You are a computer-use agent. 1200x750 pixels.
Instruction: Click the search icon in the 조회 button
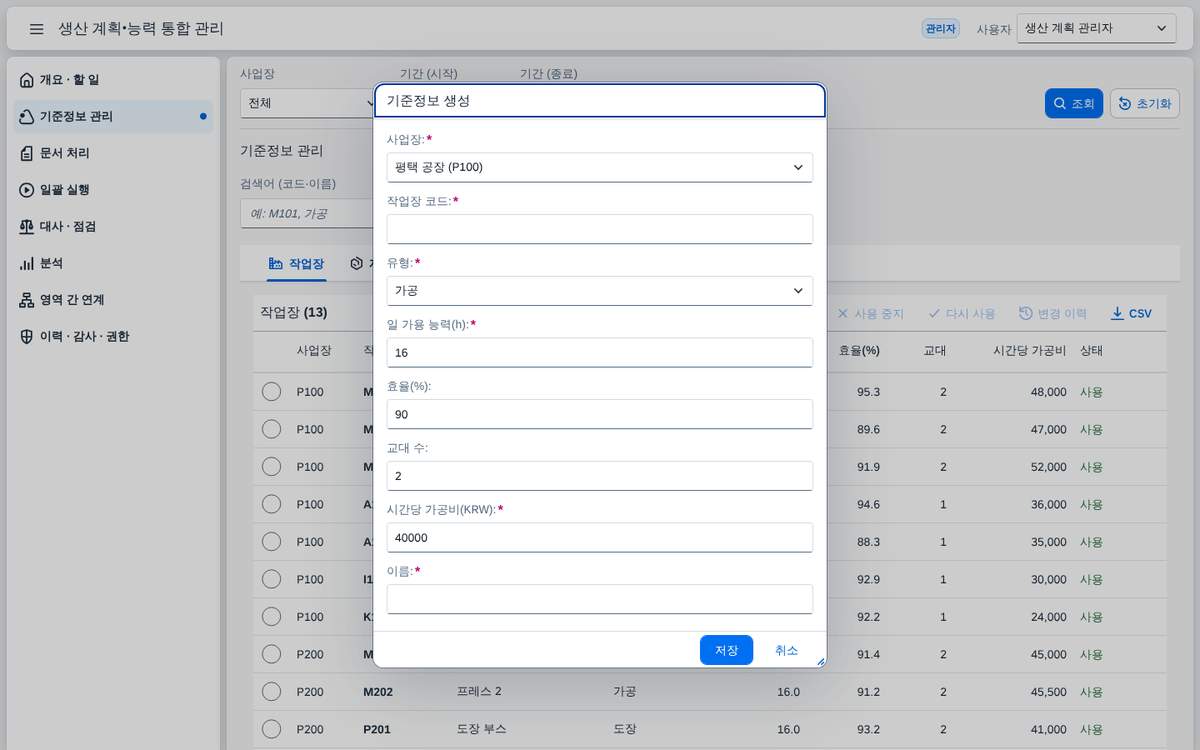tap(1060, 104)
